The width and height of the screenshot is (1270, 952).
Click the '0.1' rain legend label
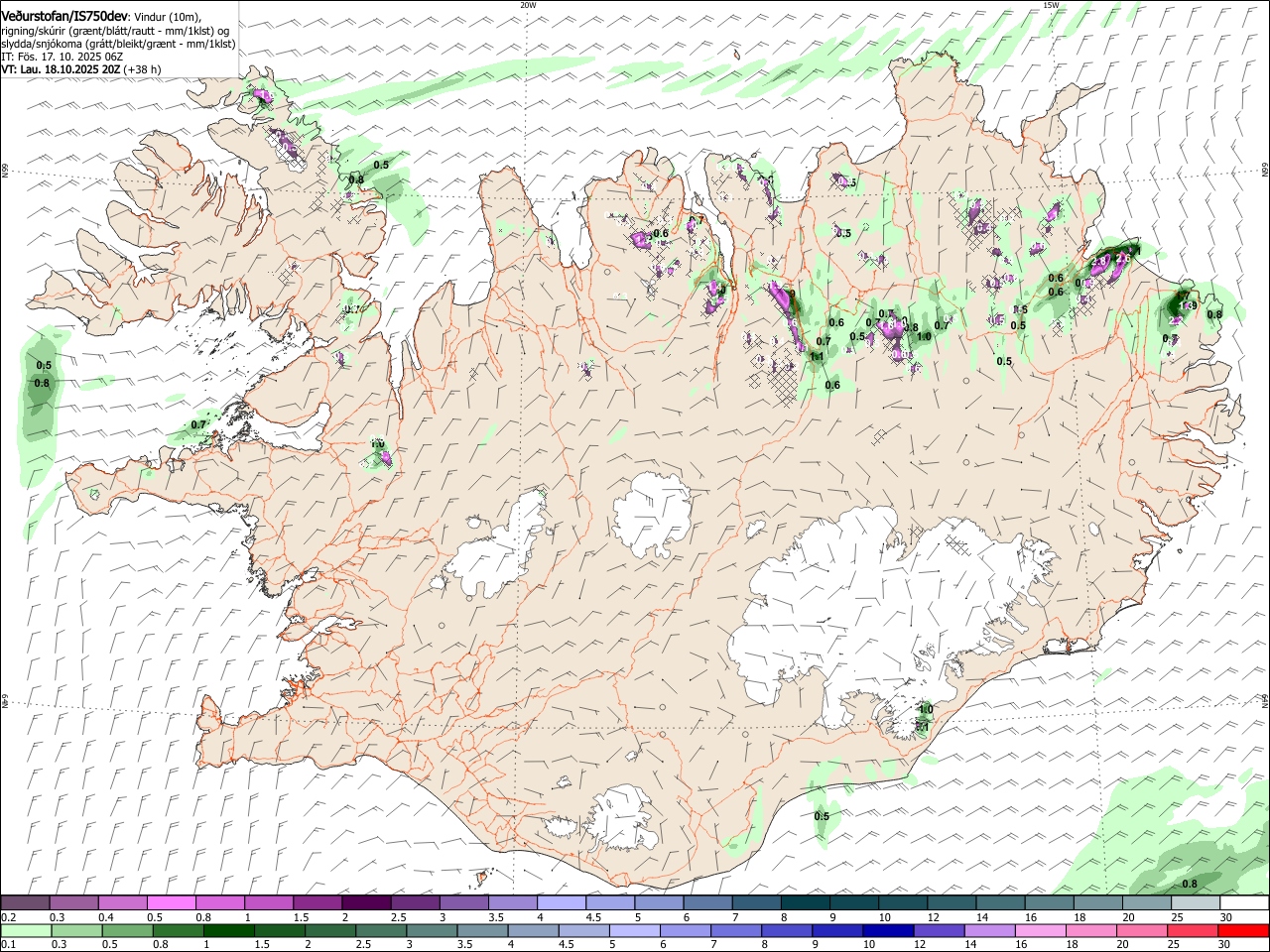point(8,944)
